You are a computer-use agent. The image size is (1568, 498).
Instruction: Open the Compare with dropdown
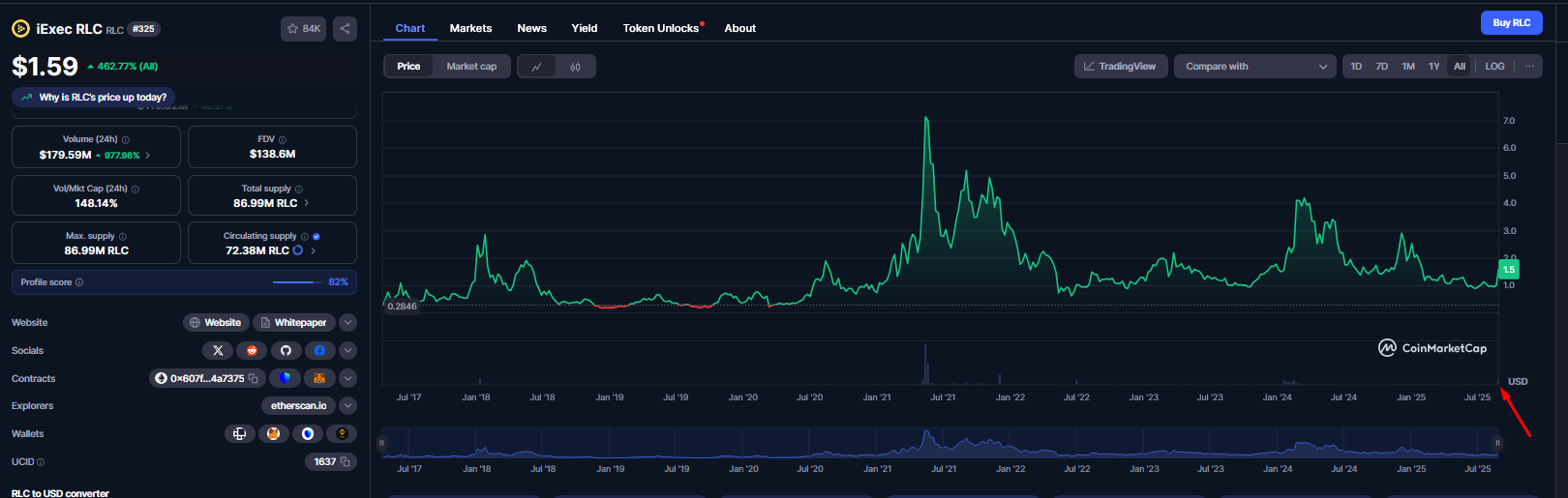pyautogui.click(x=1255, y=67)
